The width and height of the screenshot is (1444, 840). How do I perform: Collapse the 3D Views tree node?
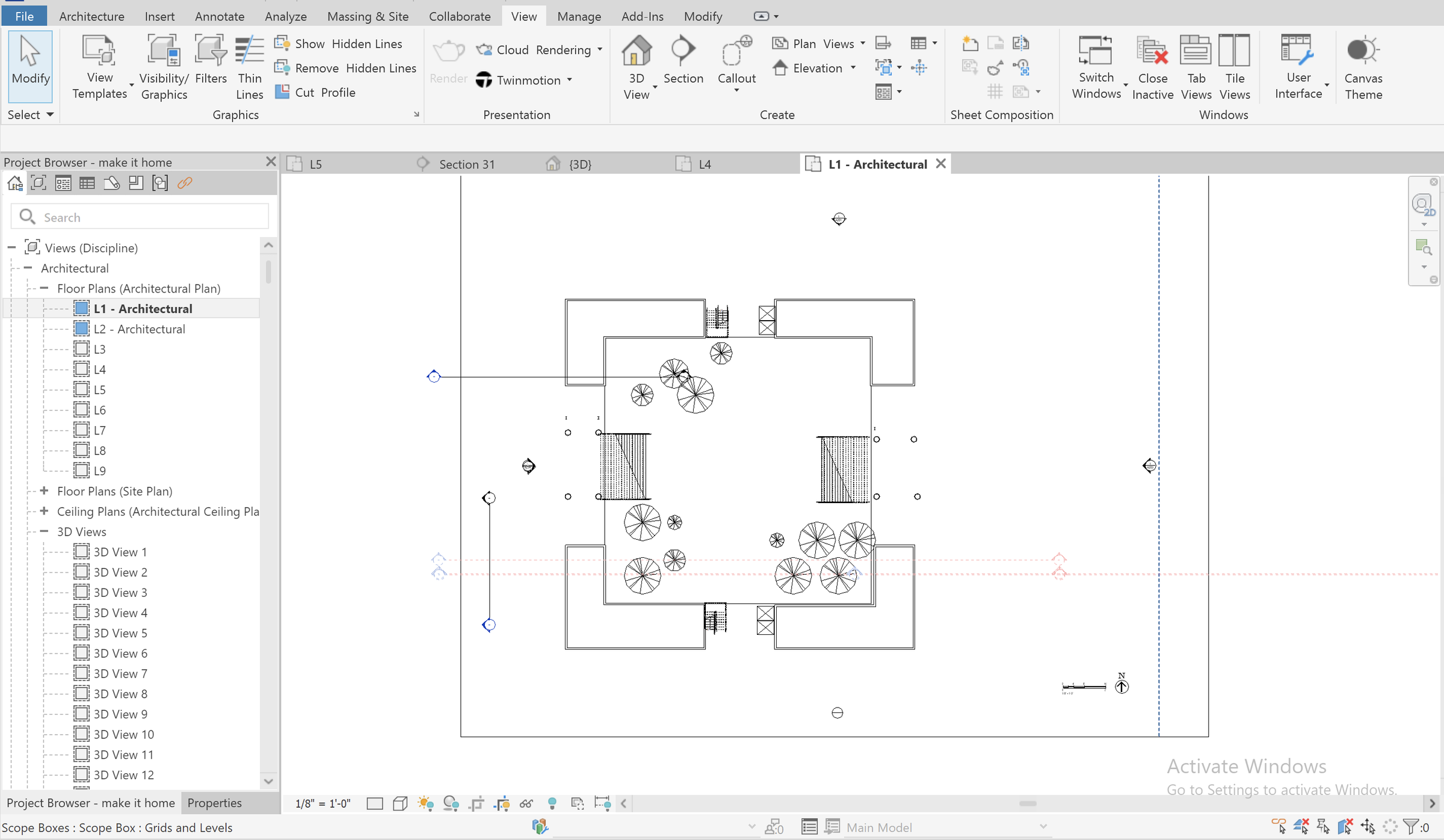click(44, 531)
